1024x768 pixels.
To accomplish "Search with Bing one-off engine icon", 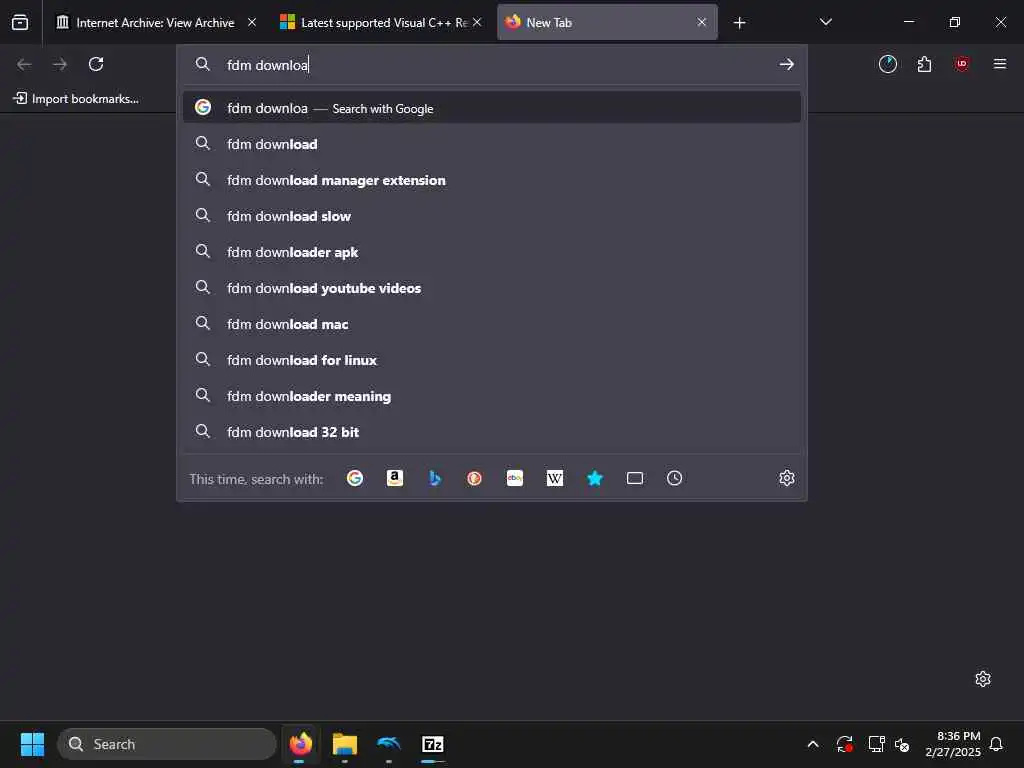I will [x=435, y=478].
